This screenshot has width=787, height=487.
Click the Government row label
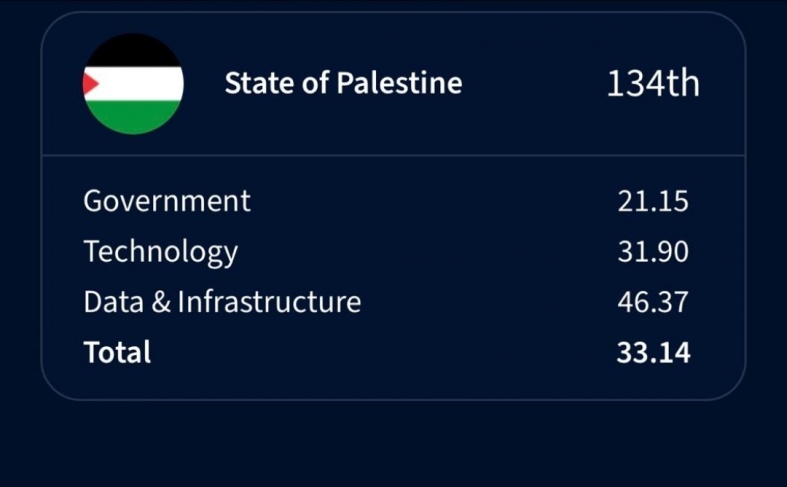pos(167,201)
